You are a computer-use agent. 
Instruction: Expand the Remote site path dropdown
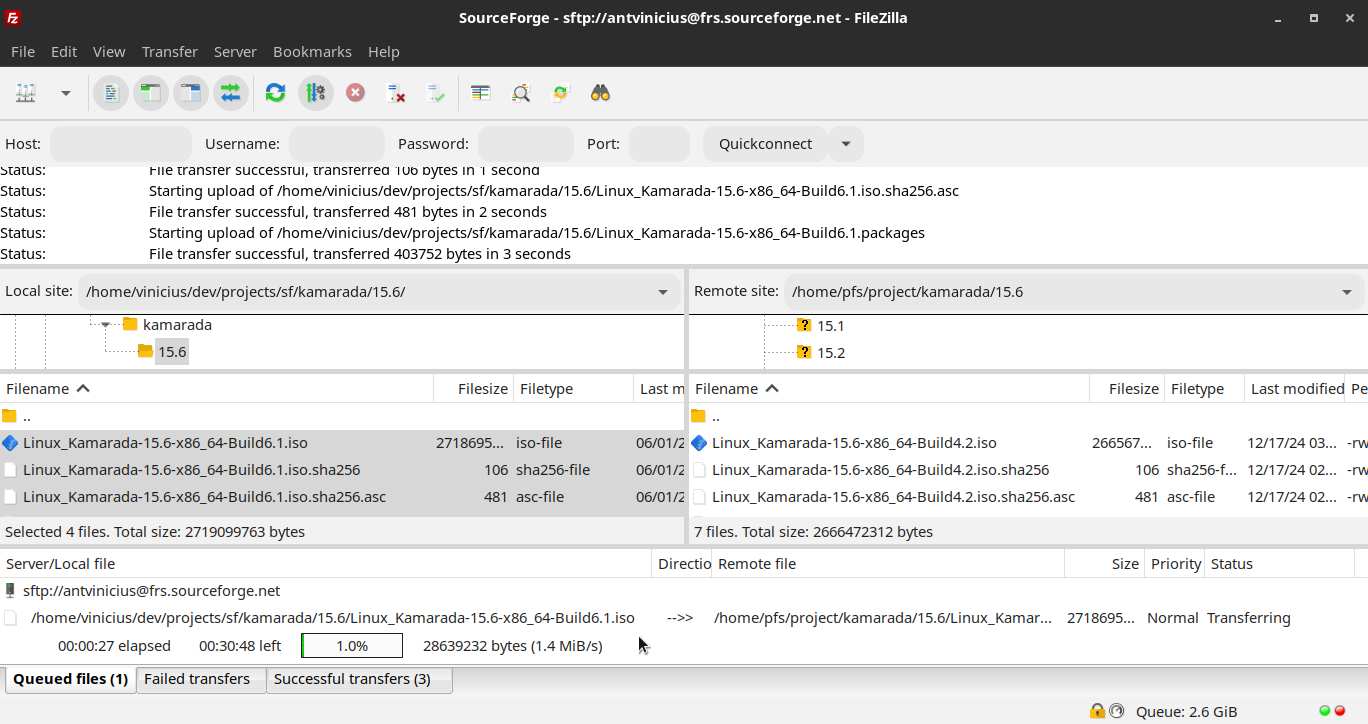(1346, 292)
